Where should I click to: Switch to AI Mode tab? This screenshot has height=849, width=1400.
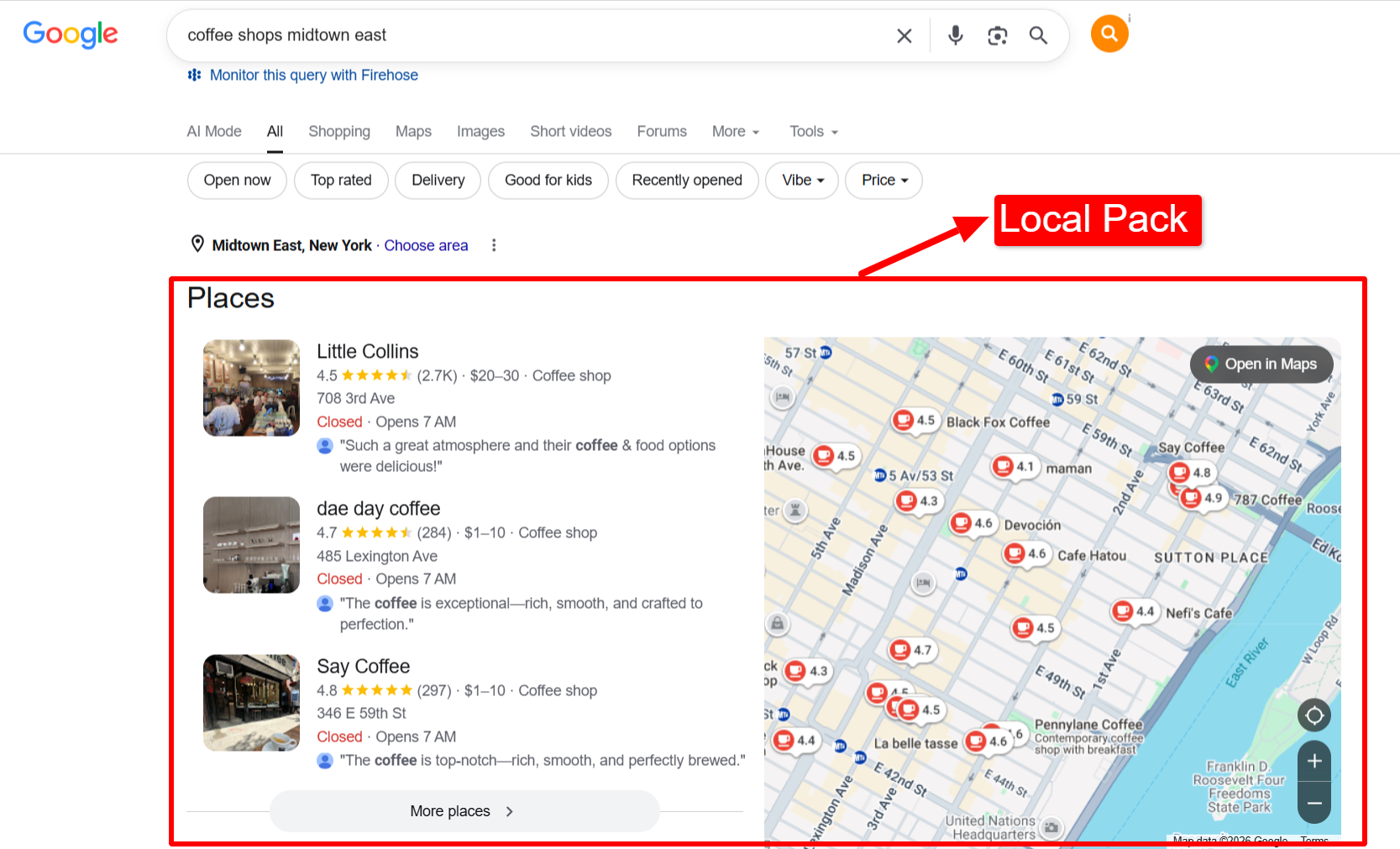[214, 131]
